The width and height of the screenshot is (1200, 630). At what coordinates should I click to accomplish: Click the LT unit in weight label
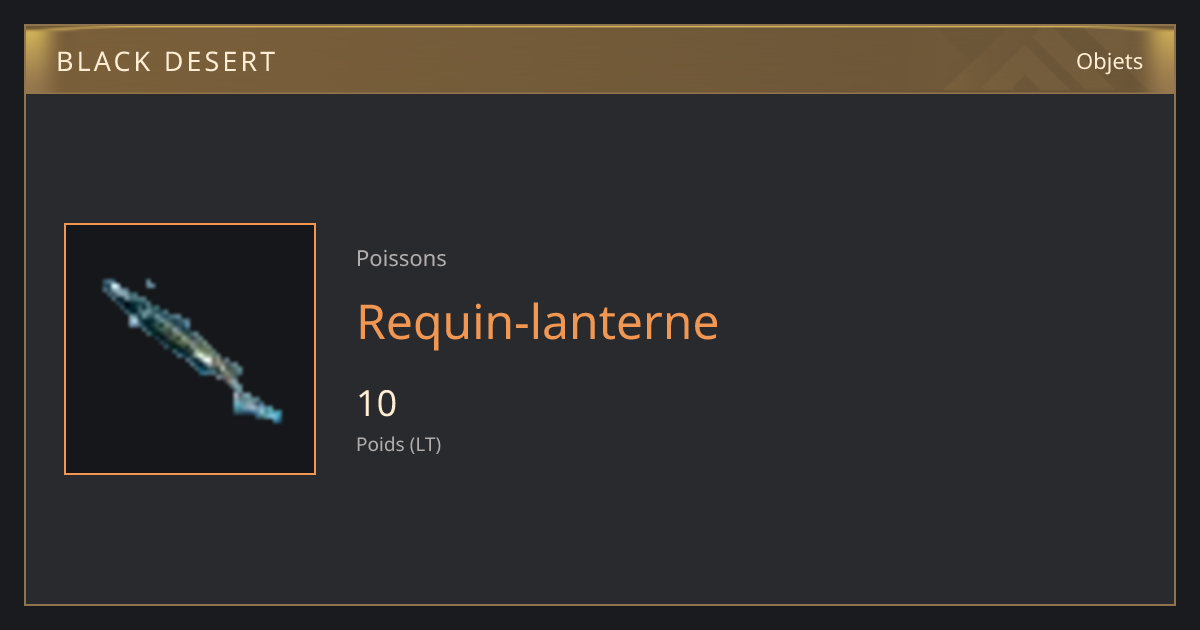(x=426, y=444)
